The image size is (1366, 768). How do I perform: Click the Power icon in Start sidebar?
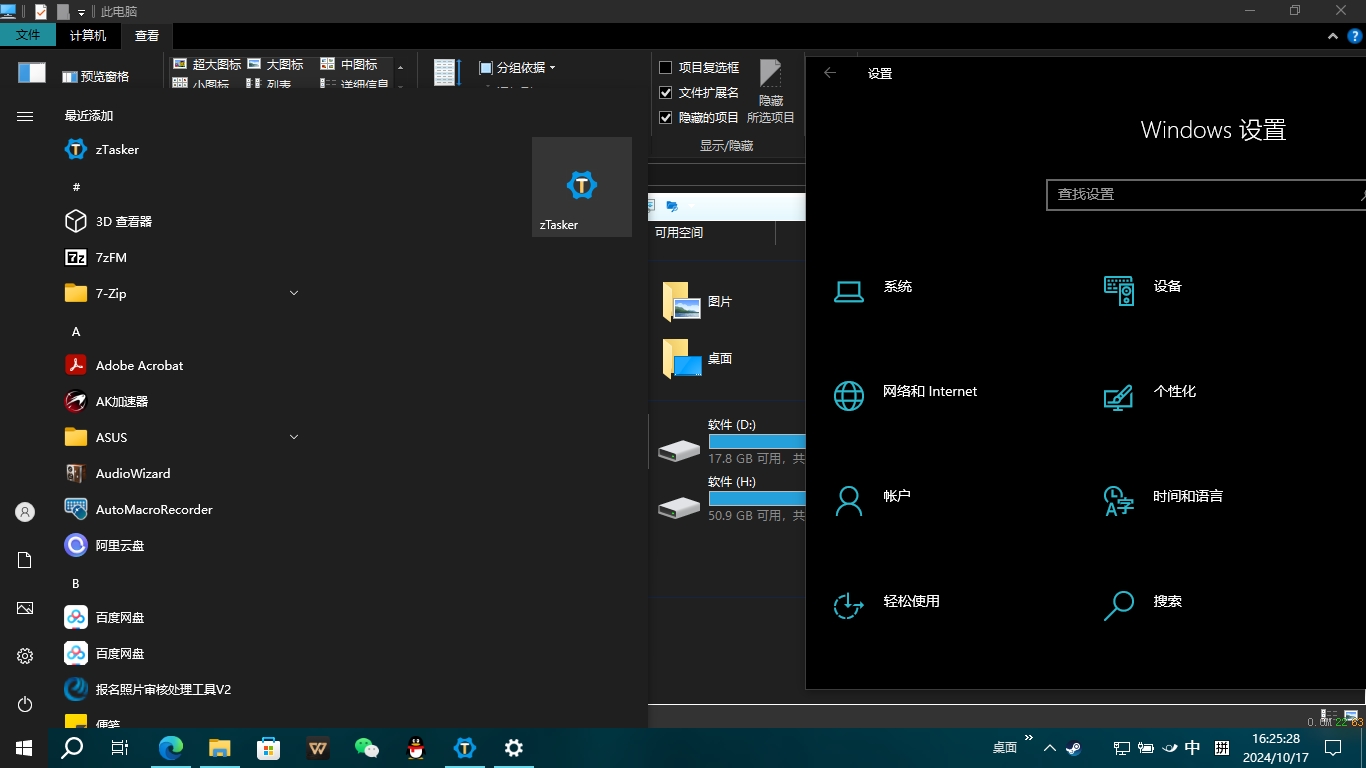click(25, 704)
